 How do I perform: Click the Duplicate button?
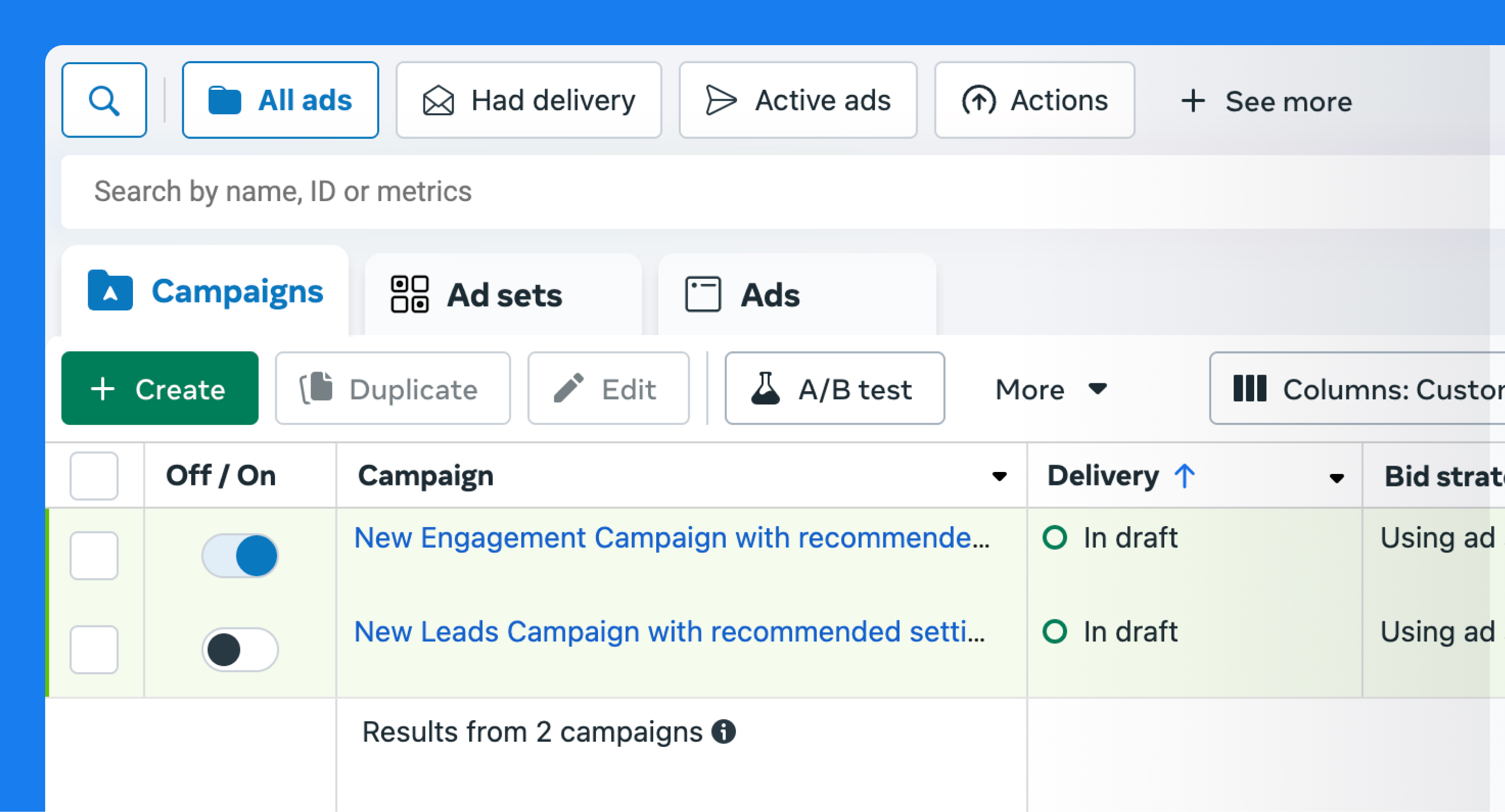pos(393,389)
